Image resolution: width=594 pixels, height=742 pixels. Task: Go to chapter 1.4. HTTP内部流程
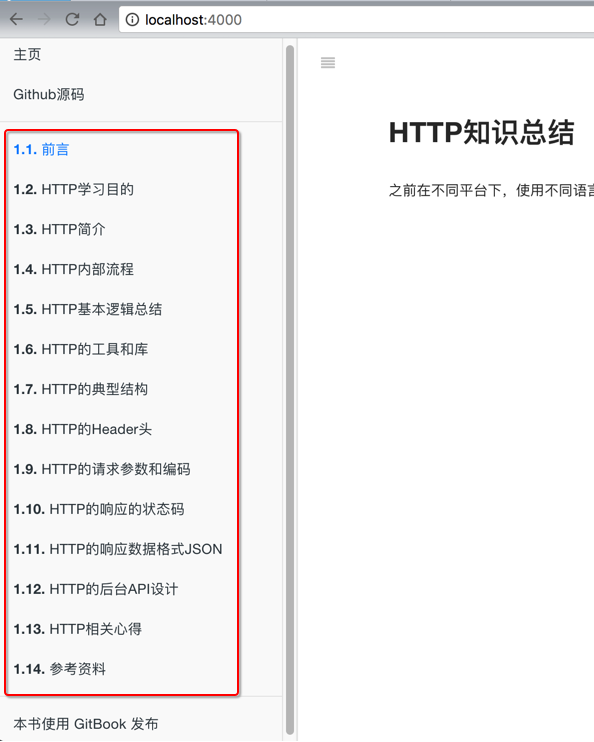click(x=73, y=269)
